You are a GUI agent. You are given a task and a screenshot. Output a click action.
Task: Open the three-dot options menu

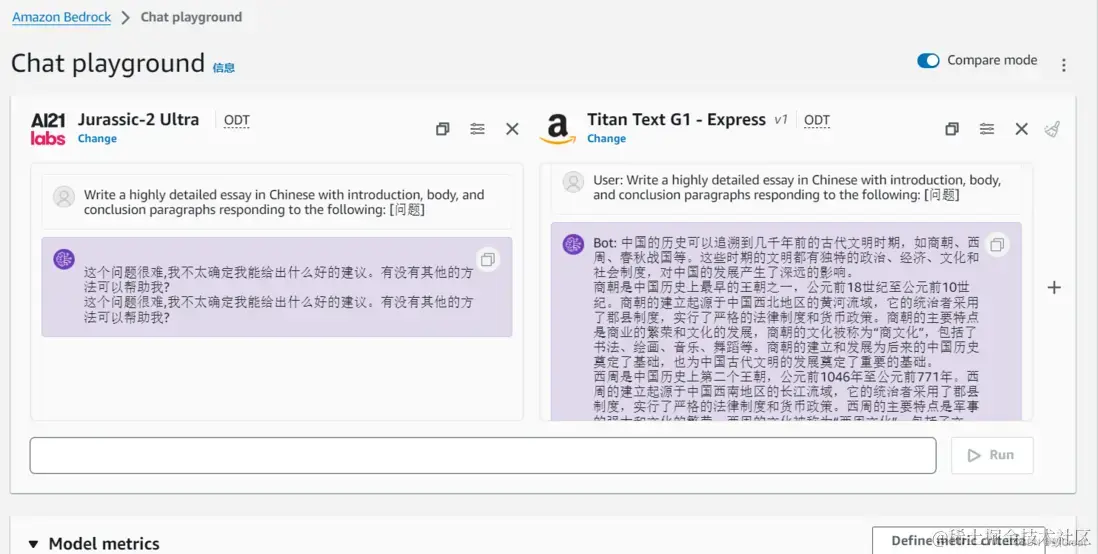(x=1064, y=65)
